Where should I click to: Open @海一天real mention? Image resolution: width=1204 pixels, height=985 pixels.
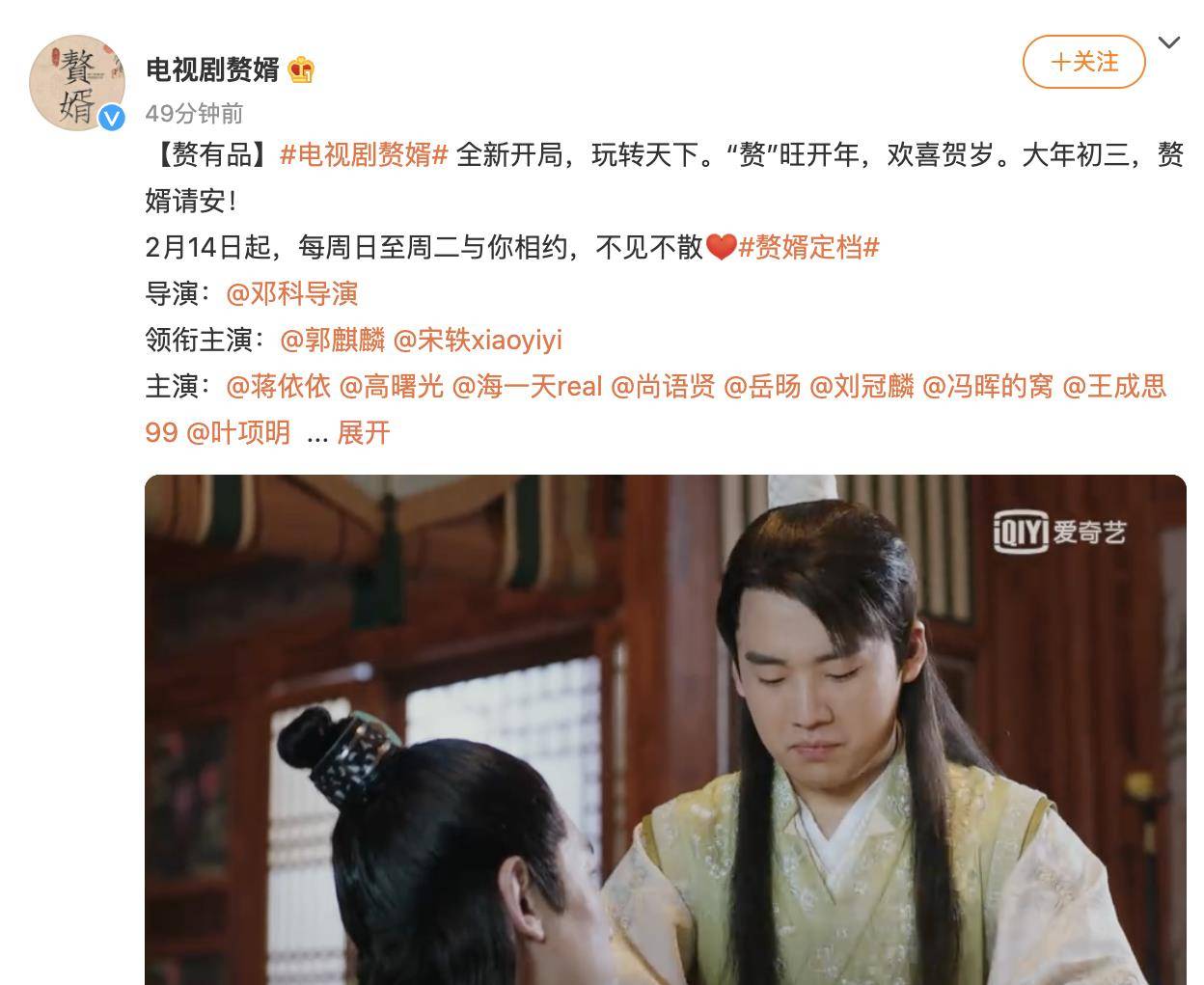[528, 387]
